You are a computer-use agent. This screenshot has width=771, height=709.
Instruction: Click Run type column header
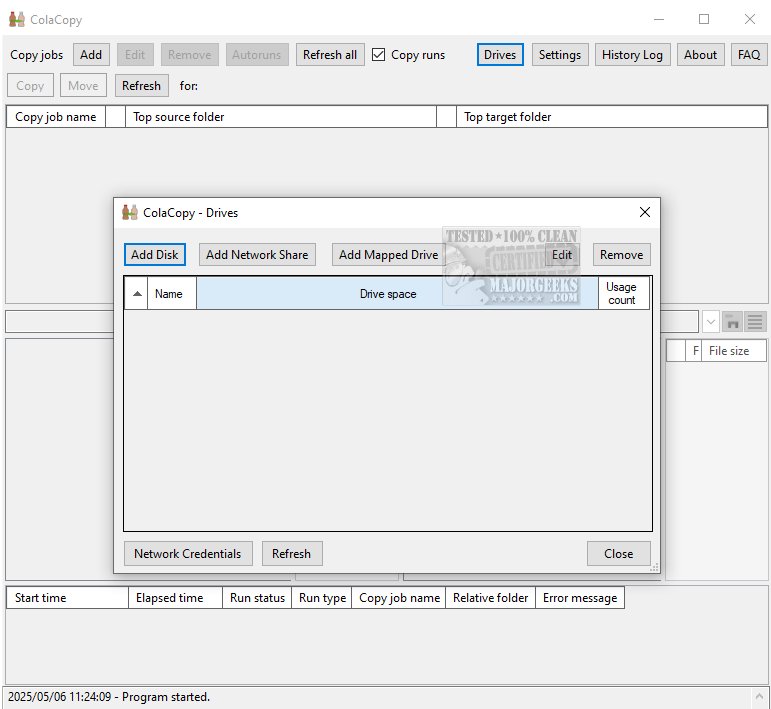click(x=322, y=597)
